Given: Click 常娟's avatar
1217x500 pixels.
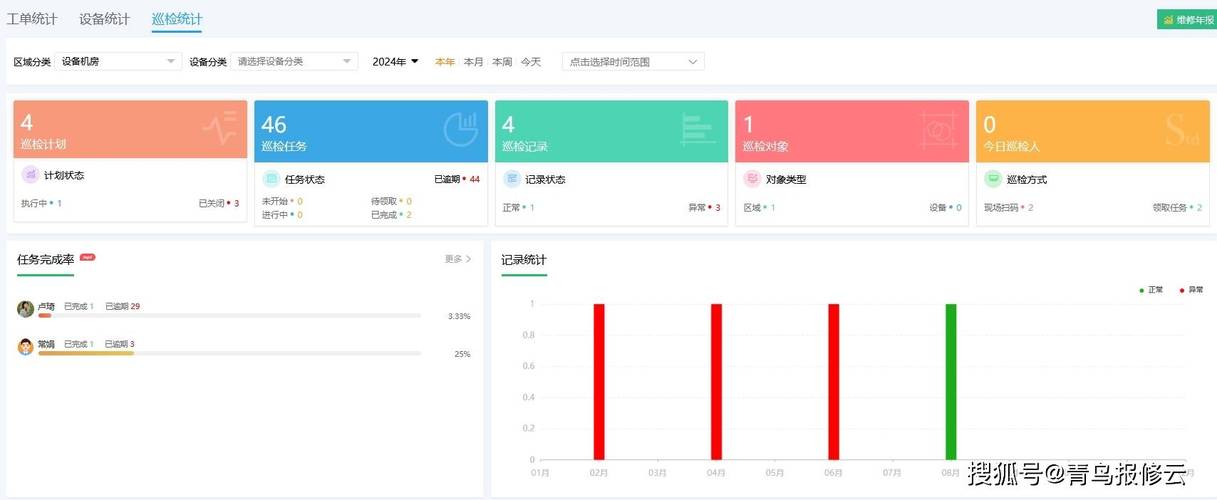Looking at the screenshot, I should pos(26,347).
